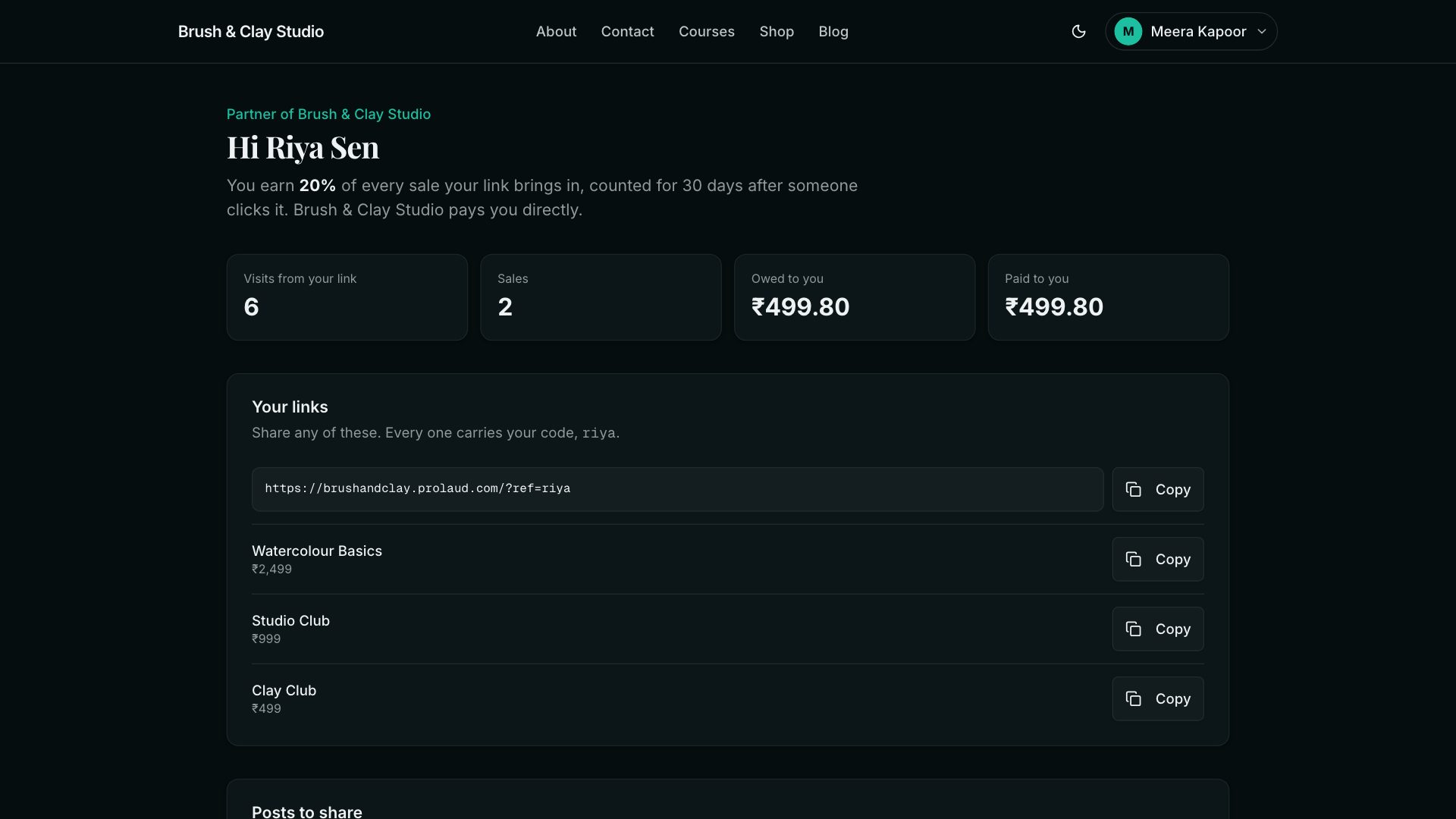Click the Hi Riya Sen heading
The image size is (1456, 819).
click(x=303, y=147)
